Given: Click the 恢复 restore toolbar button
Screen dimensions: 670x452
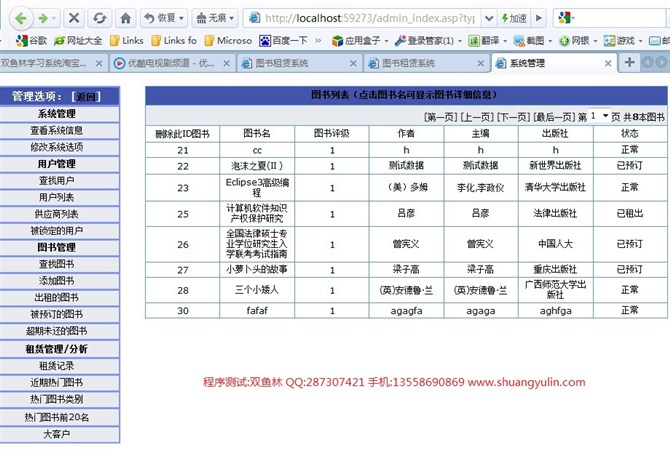Looking at the screenshot, I should tap(160, 18).
